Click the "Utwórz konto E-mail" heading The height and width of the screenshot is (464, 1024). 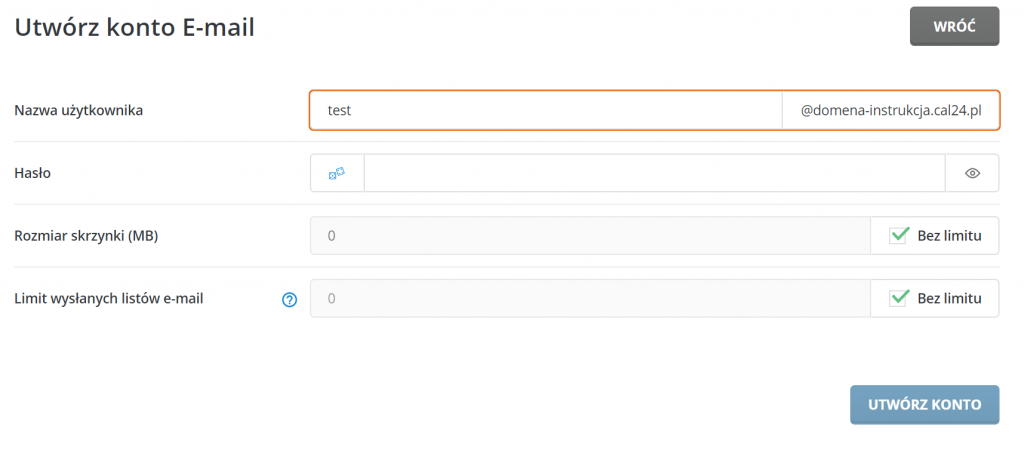(x=134, y=28)
